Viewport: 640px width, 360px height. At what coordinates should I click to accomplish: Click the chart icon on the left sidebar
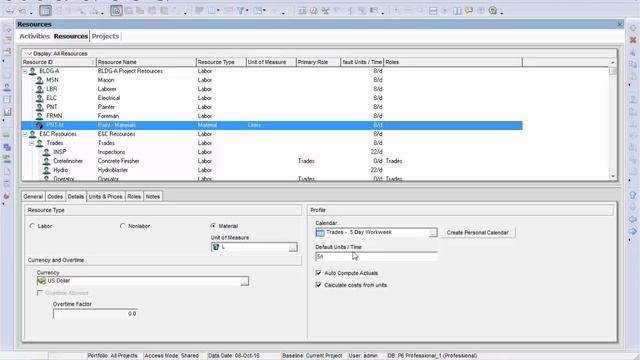coord(7,112)
